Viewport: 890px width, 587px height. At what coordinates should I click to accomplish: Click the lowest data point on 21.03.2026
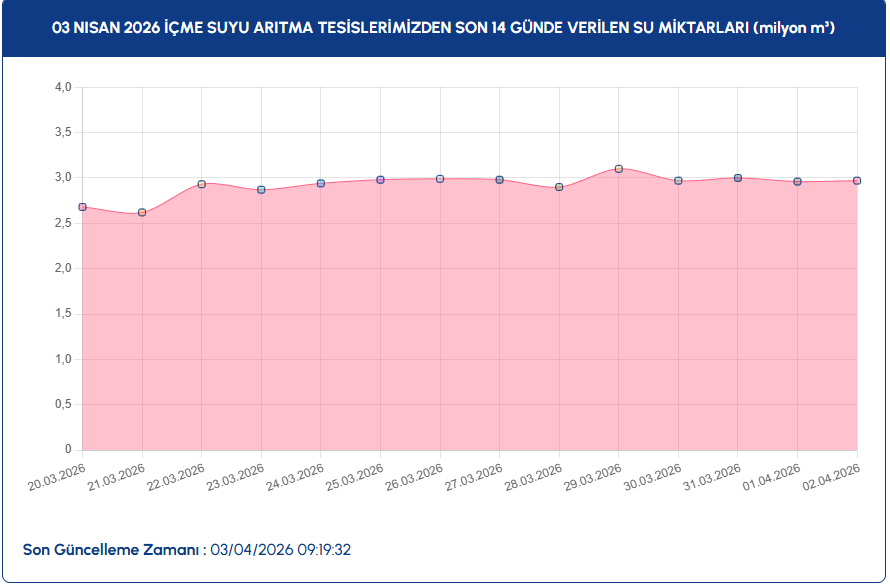pyautogui.click(x=142, y=212)
